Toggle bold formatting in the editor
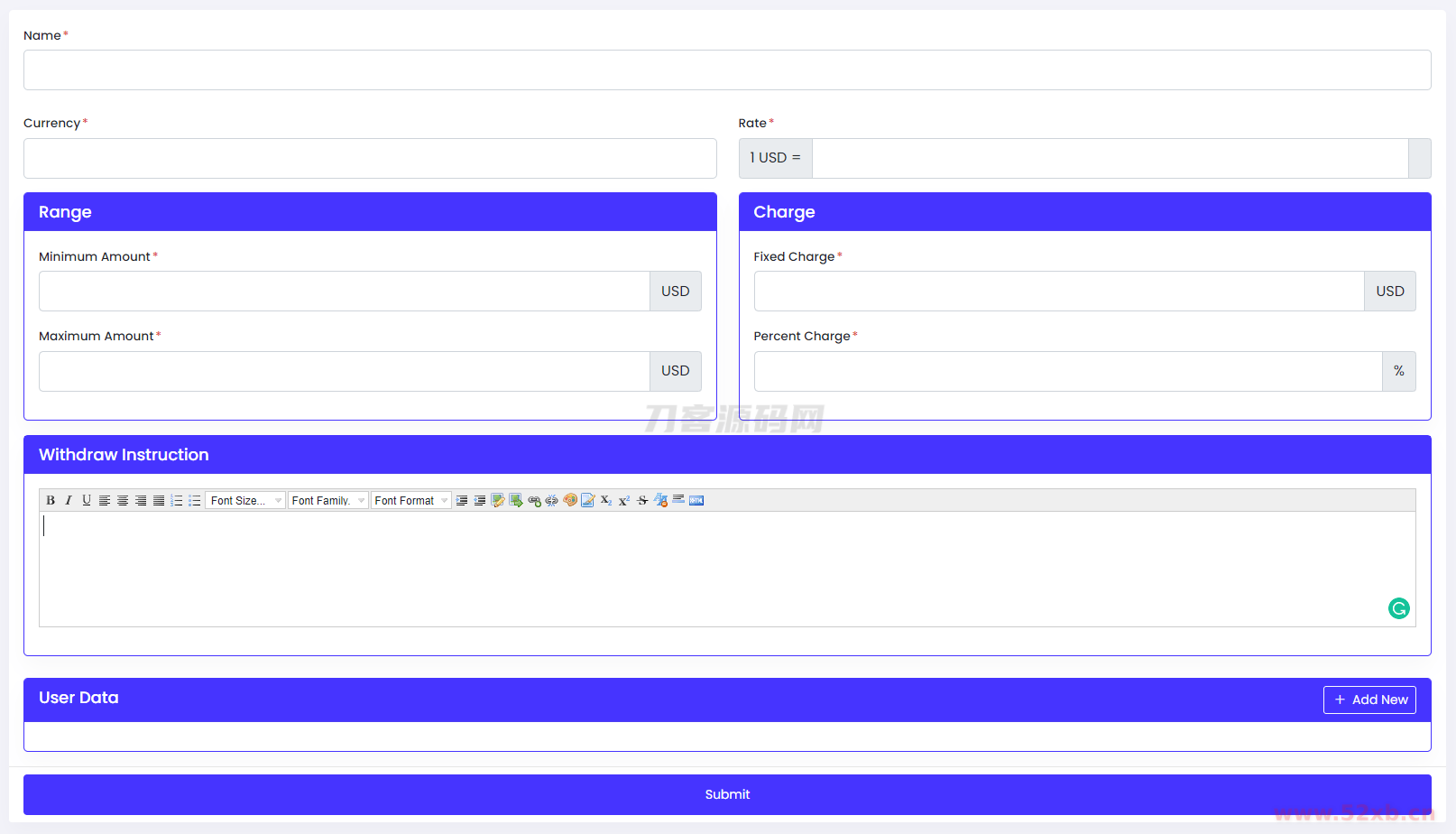Viewport: 1456px width, 834px height. [51, 501]
